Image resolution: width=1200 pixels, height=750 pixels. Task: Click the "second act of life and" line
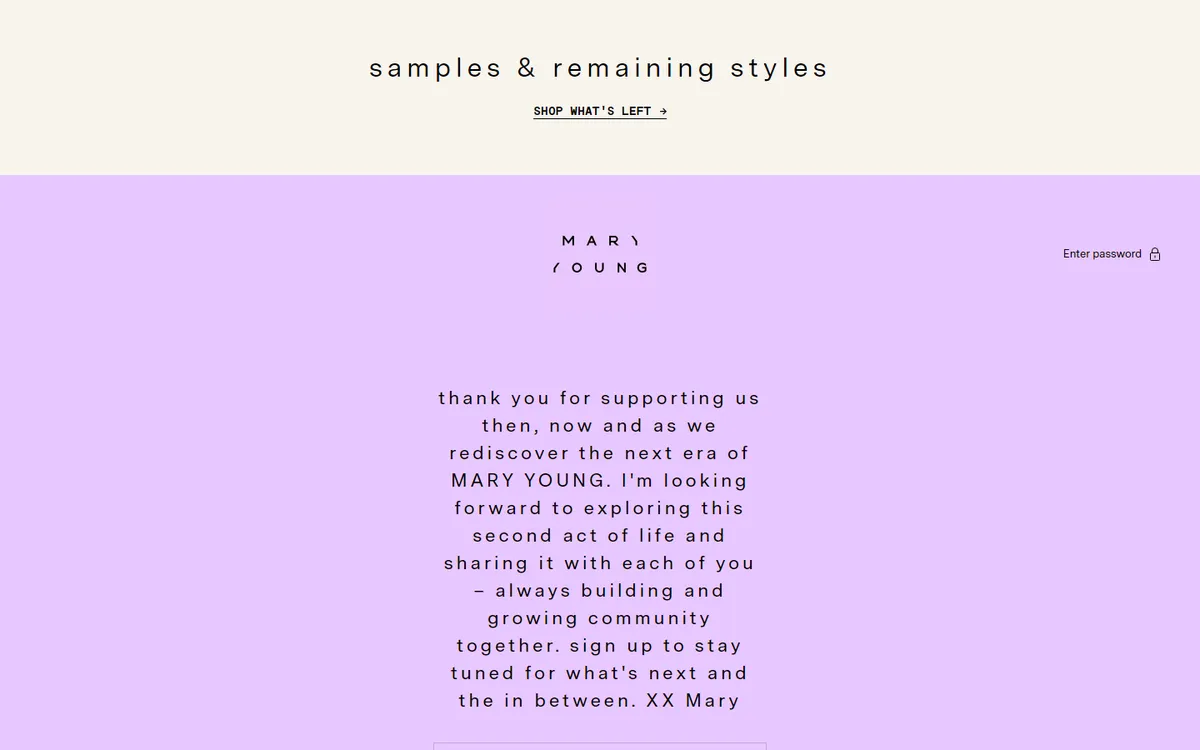coord(599,536)
